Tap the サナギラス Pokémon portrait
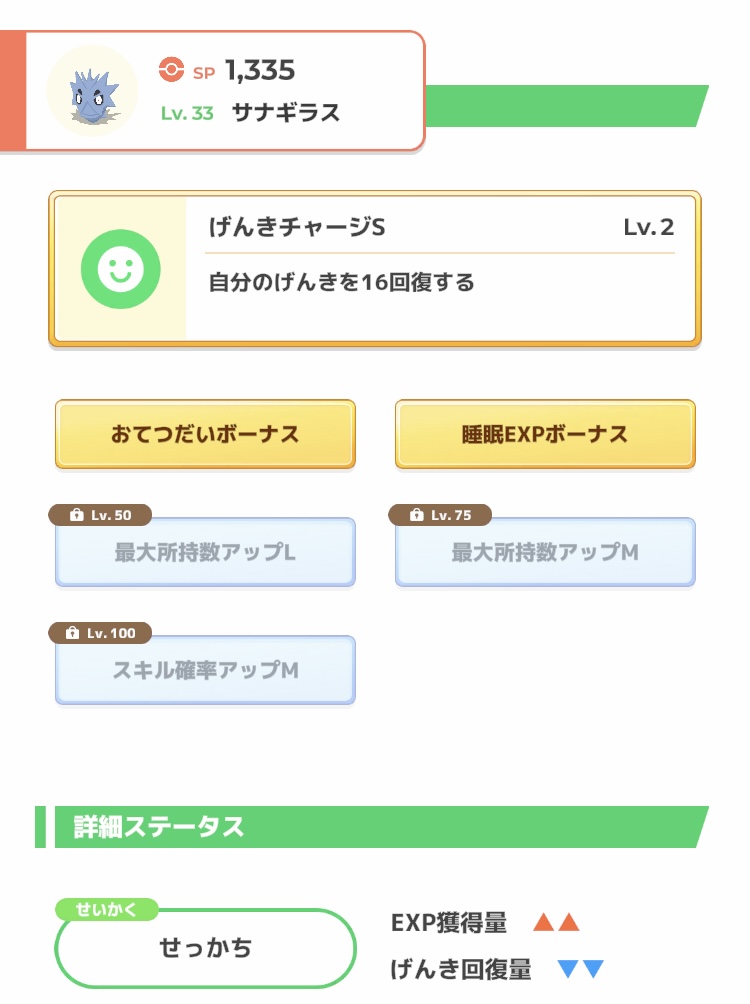 (x=92, y=91)
